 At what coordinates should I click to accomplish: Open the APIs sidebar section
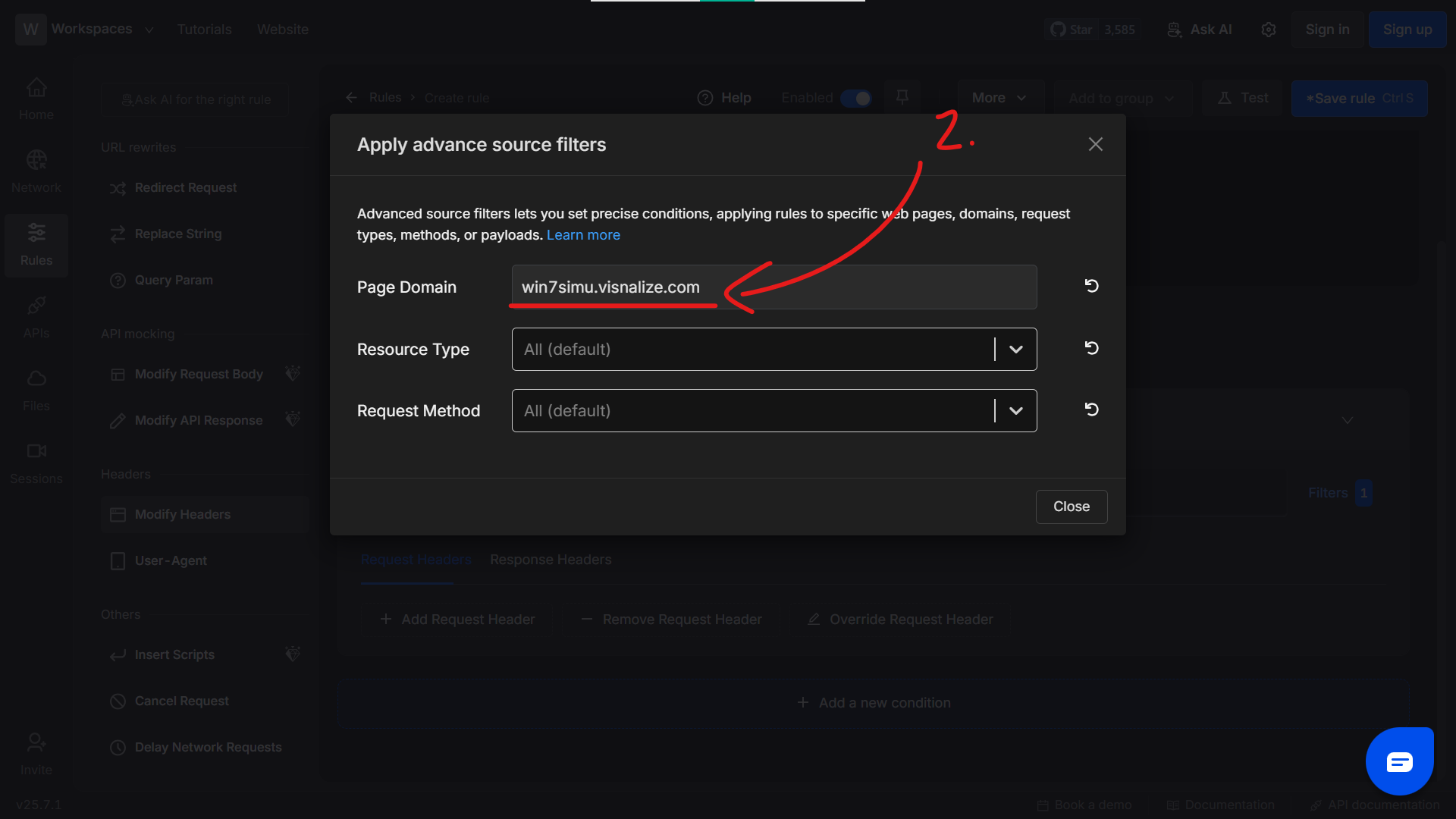pyautogui.click(x=36, y=315)
